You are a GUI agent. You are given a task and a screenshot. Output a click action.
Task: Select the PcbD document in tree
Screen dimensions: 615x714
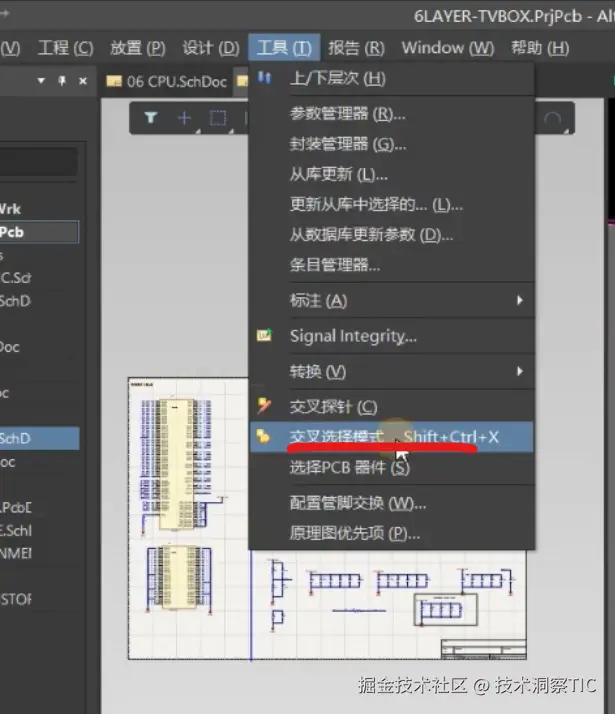click(16, 507)
